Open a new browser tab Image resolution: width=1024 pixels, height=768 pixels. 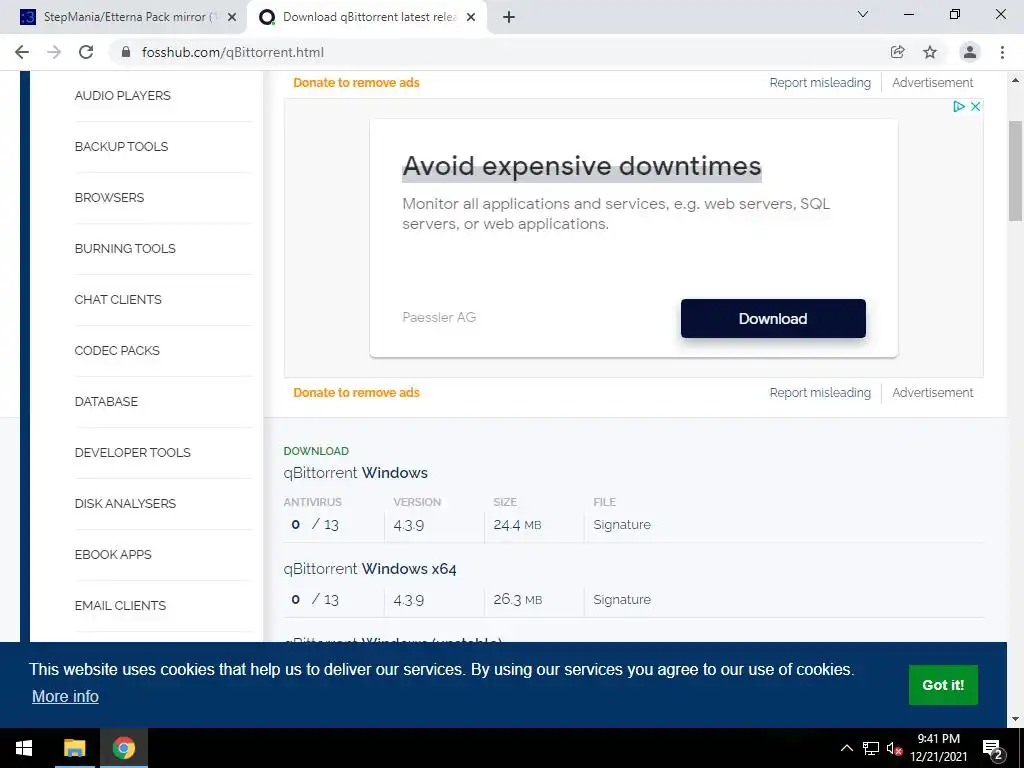pyautogui.click(x=509, y=17)
